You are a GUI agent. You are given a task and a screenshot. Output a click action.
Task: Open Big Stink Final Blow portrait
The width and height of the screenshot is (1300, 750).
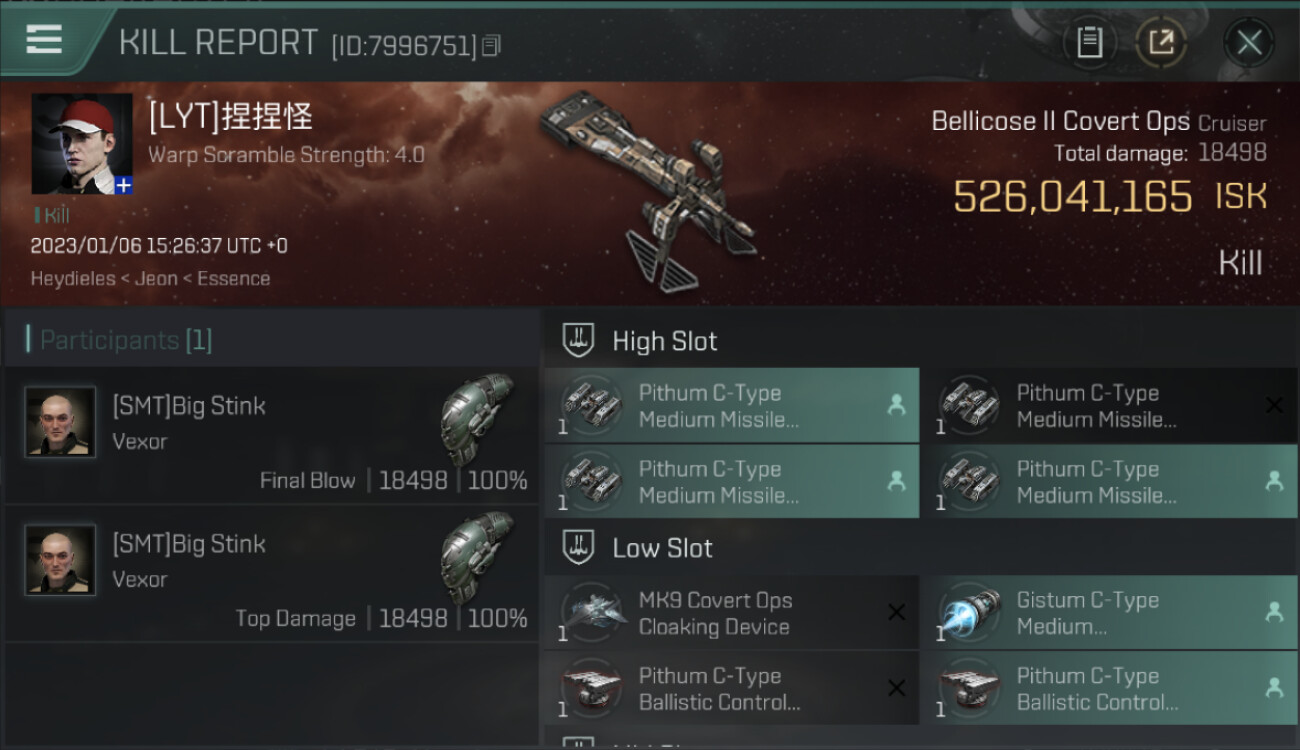click(60, 422)
